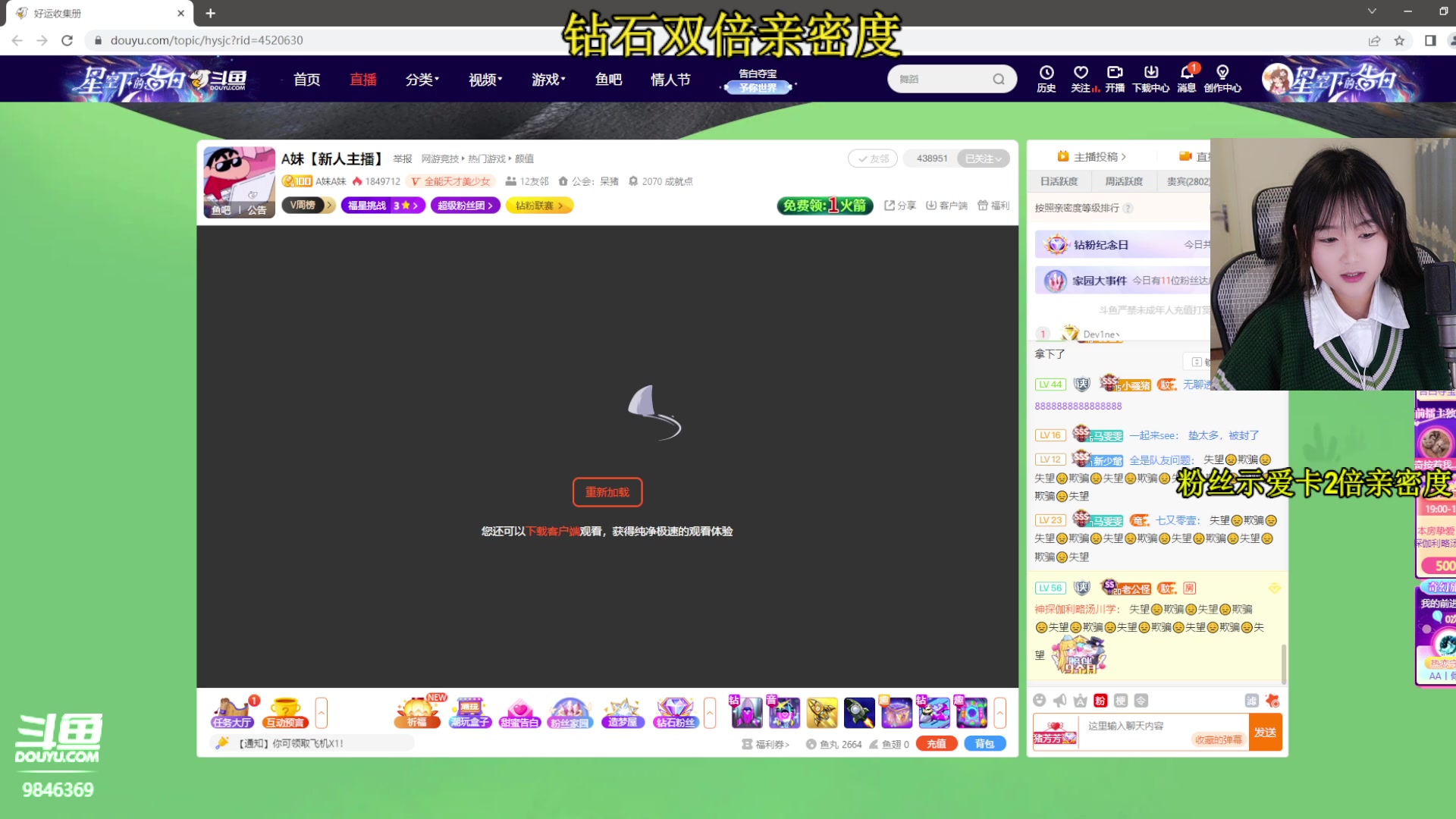Expand the 主播投稿 section chevron
This screenshot has width=1456, height=819.
[1123, 157]
